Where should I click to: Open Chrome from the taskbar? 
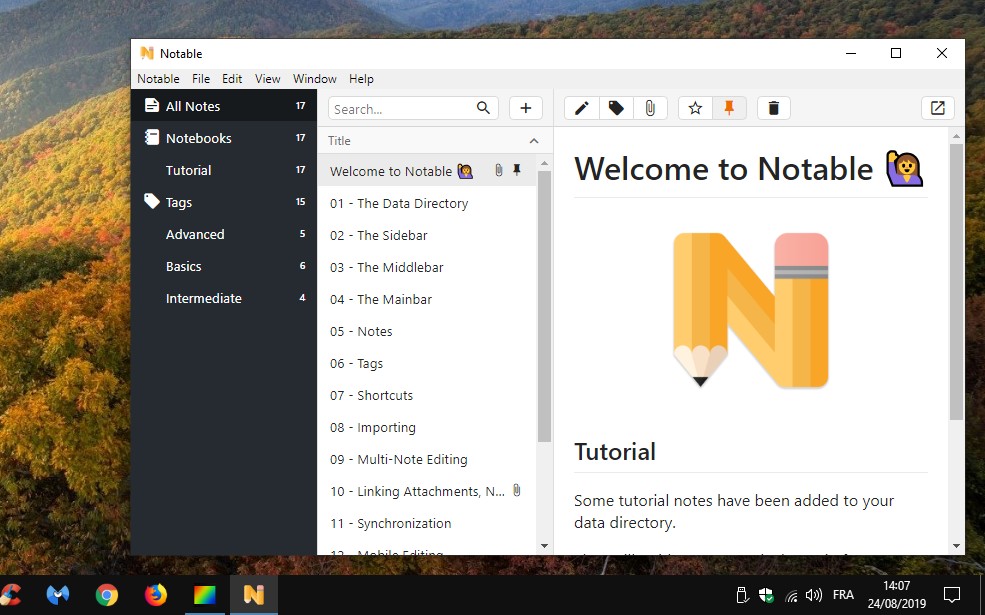click(x=107, y=594)
